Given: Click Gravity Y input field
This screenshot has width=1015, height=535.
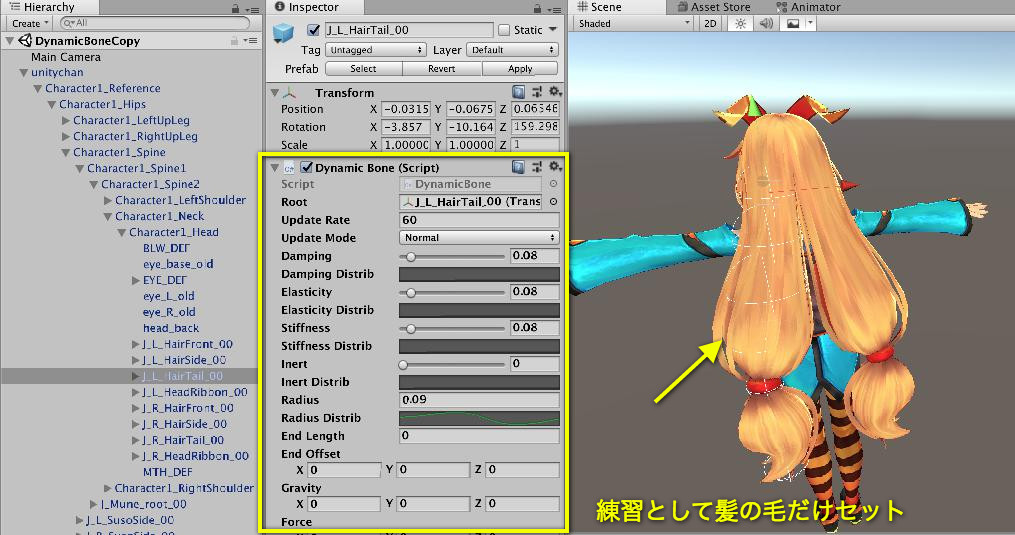Looking at the screenshot, I should 432,504.
